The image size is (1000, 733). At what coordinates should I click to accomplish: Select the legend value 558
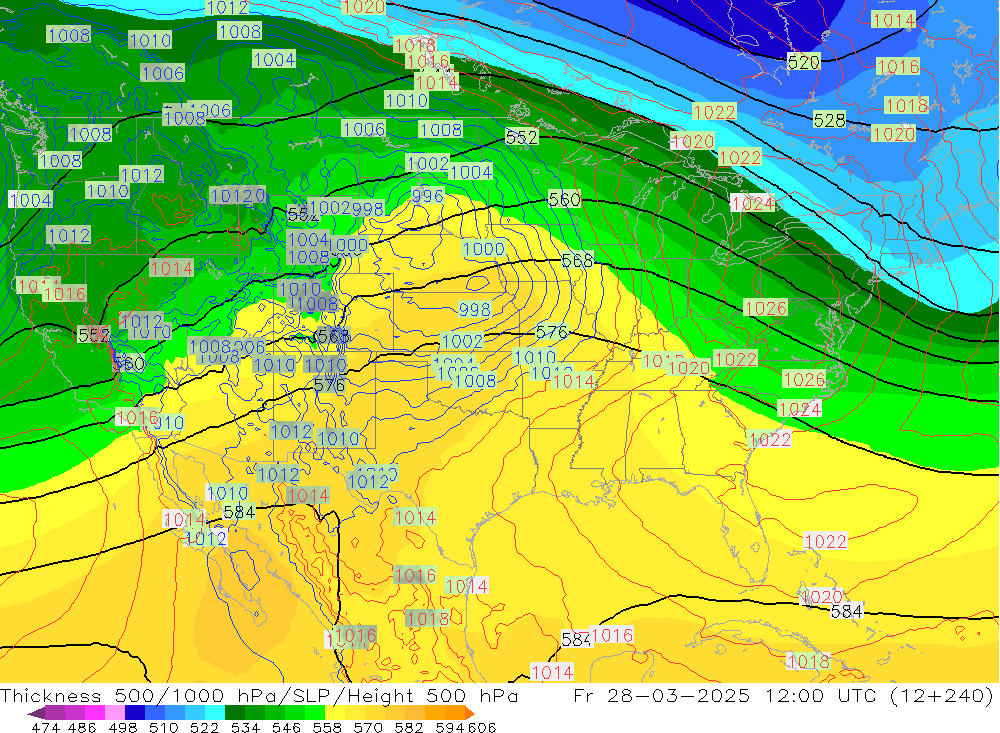[x=327, y=727]
